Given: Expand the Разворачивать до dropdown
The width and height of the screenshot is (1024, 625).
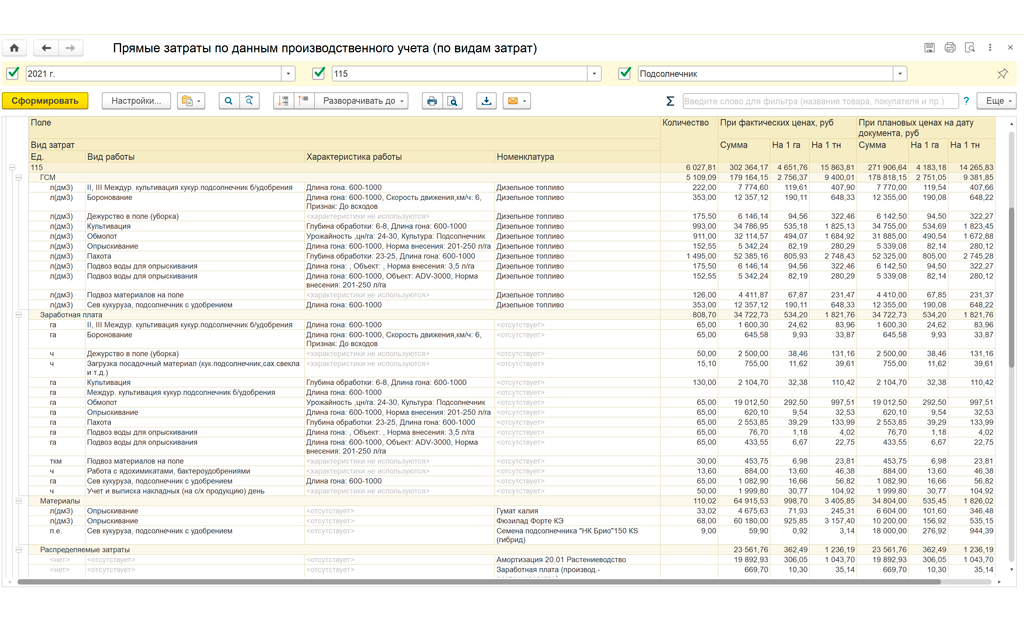Looking at the screenshot, I should 362,101.
